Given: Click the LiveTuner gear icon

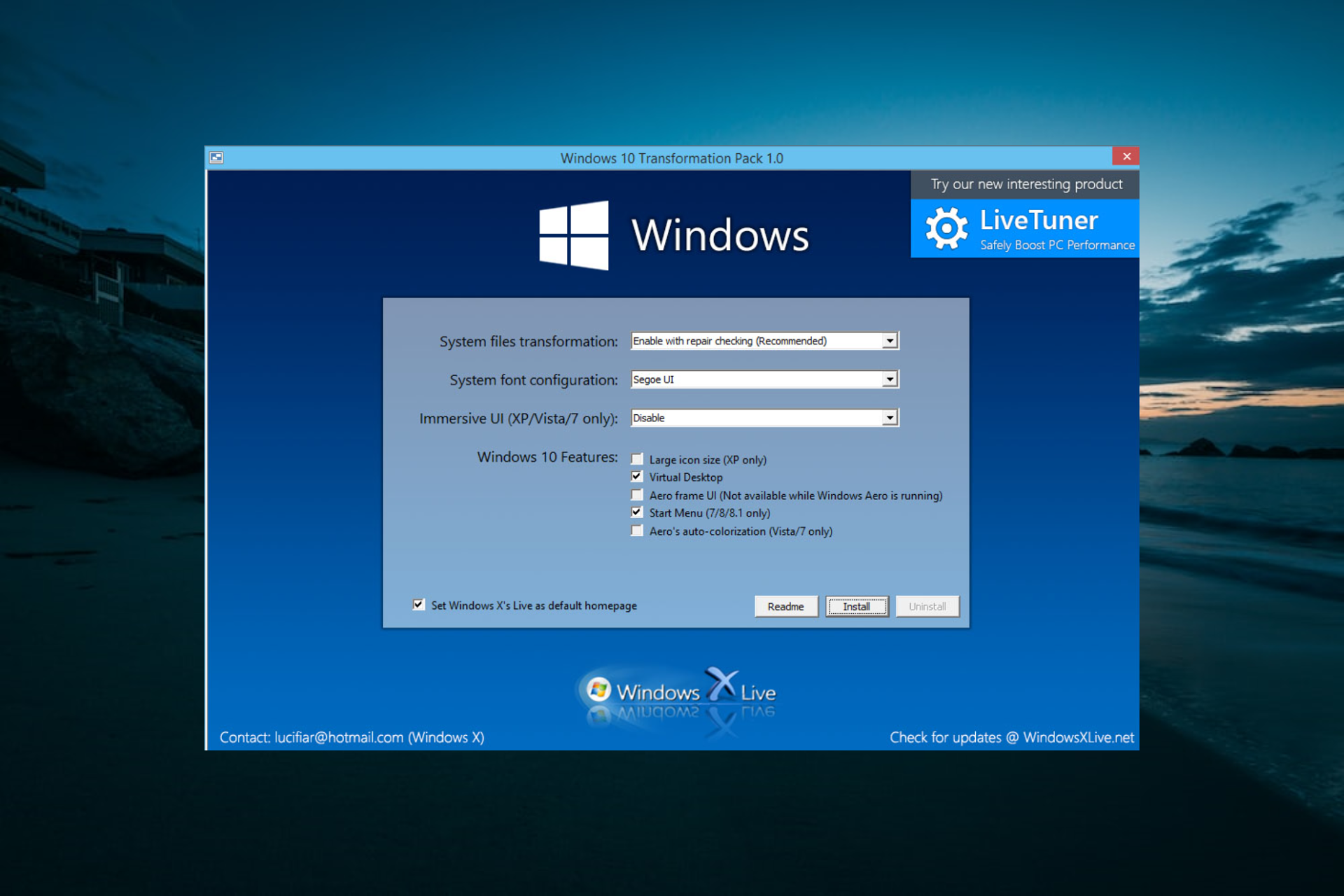Looking at the screenshot, I should (x=946, y=228).
